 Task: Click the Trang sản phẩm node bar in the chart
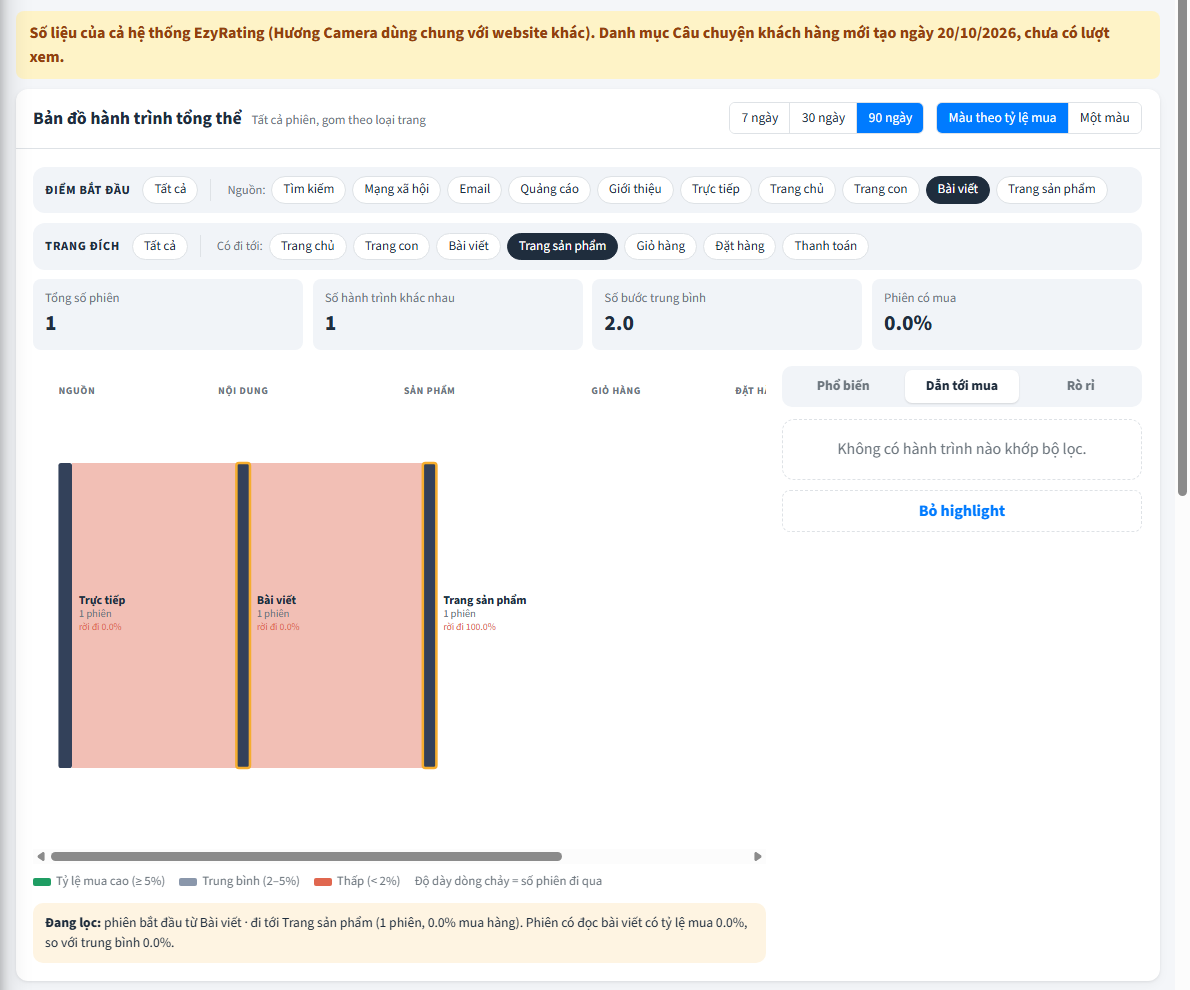pyautogui.click(x=430, y=615)
